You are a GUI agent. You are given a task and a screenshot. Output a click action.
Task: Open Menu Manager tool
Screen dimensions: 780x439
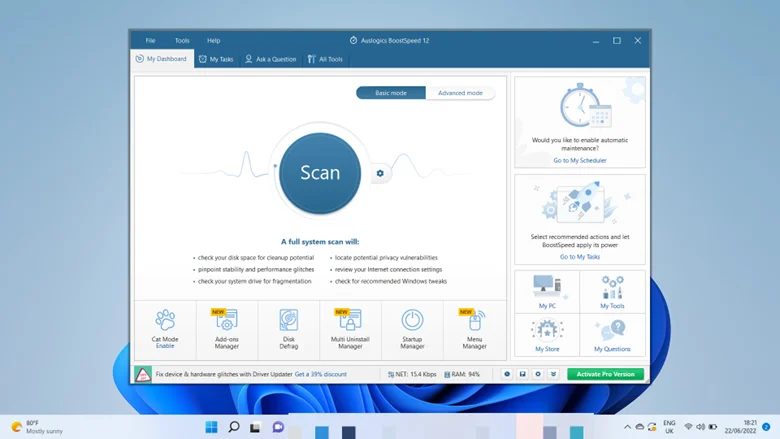475,329
